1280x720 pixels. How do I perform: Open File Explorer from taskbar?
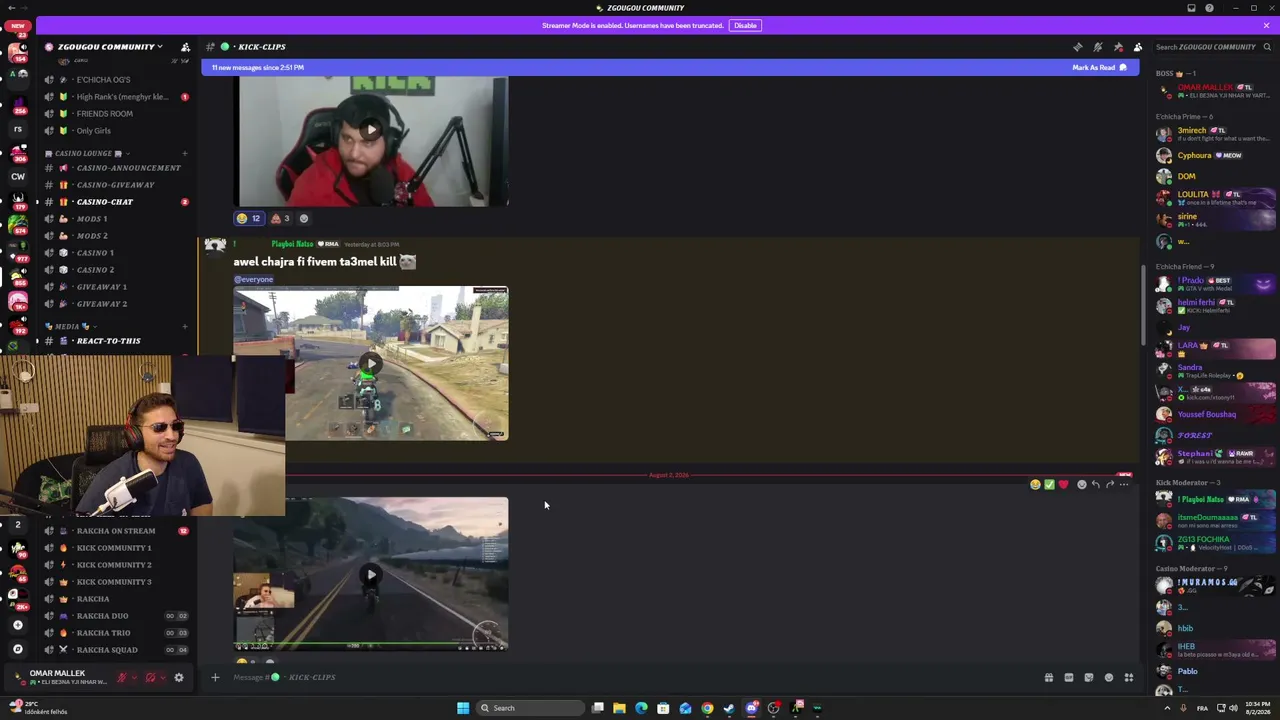[619, 708]
